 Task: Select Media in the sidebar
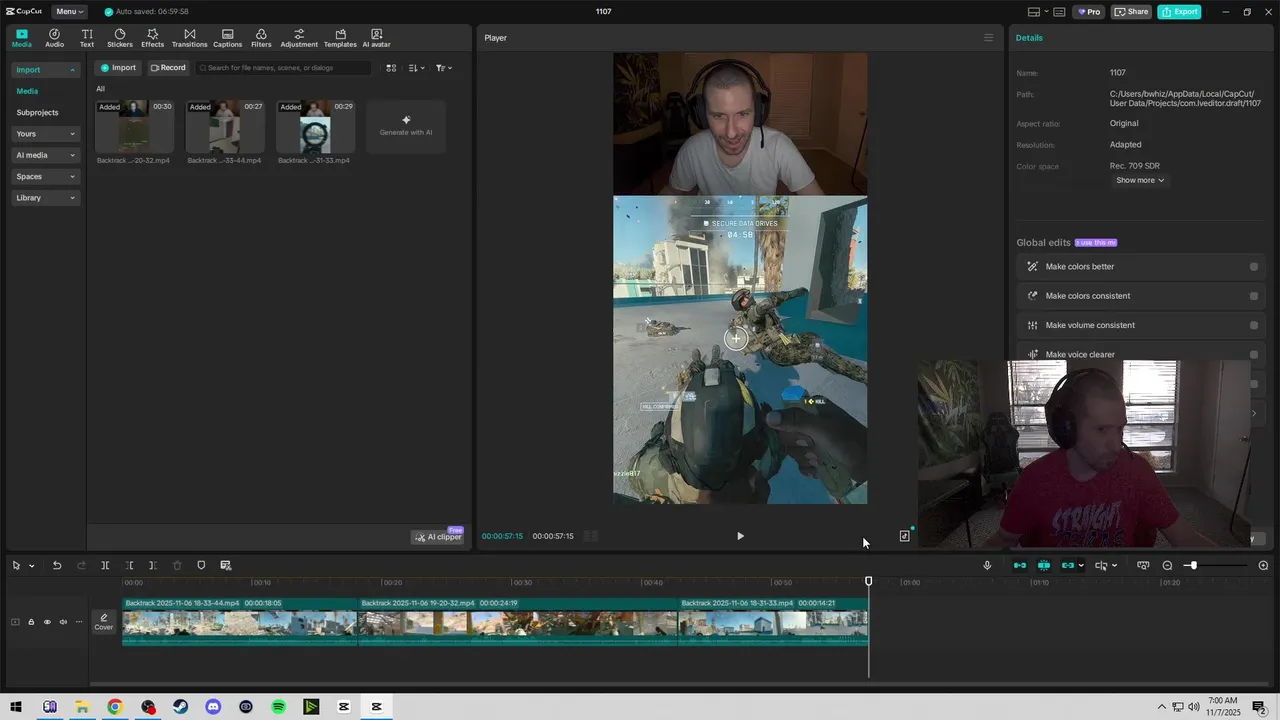[27, 91]
